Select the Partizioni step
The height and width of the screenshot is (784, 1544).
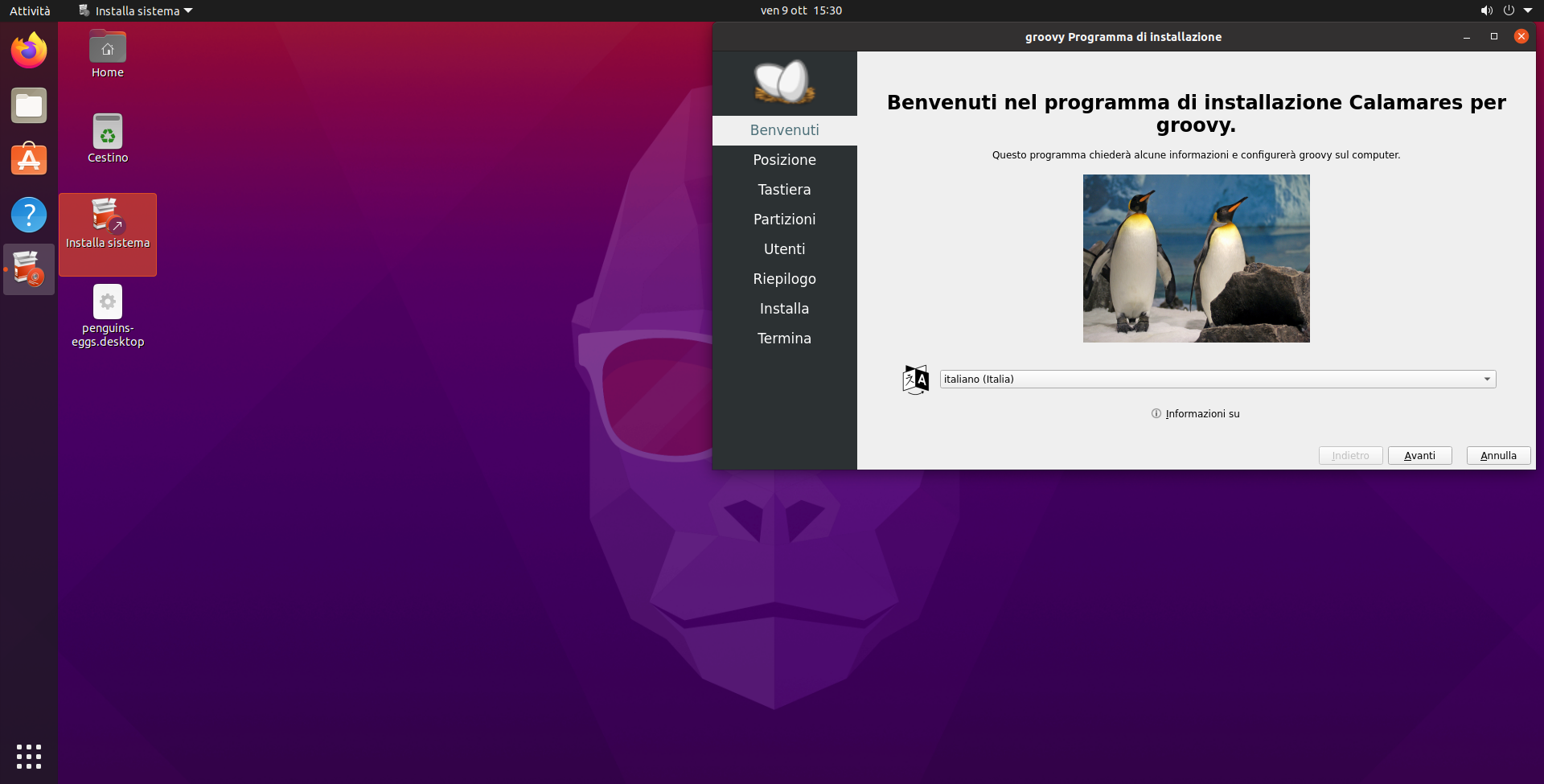(x=784, y=220)
